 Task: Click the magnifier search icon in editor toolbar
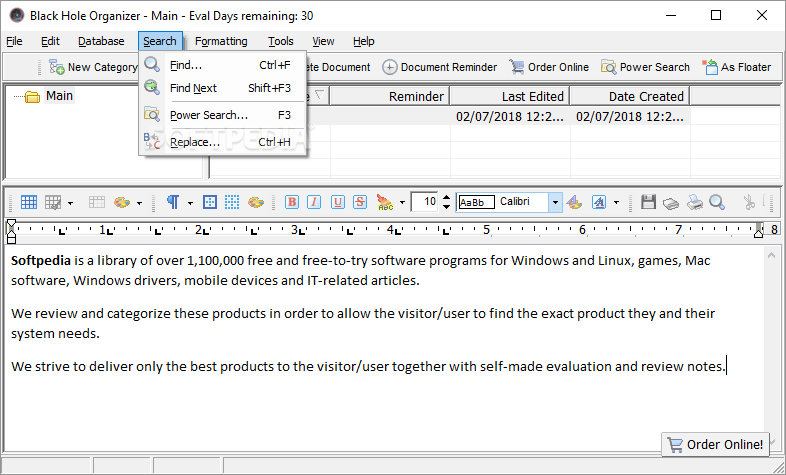click(x=717, y=202)
